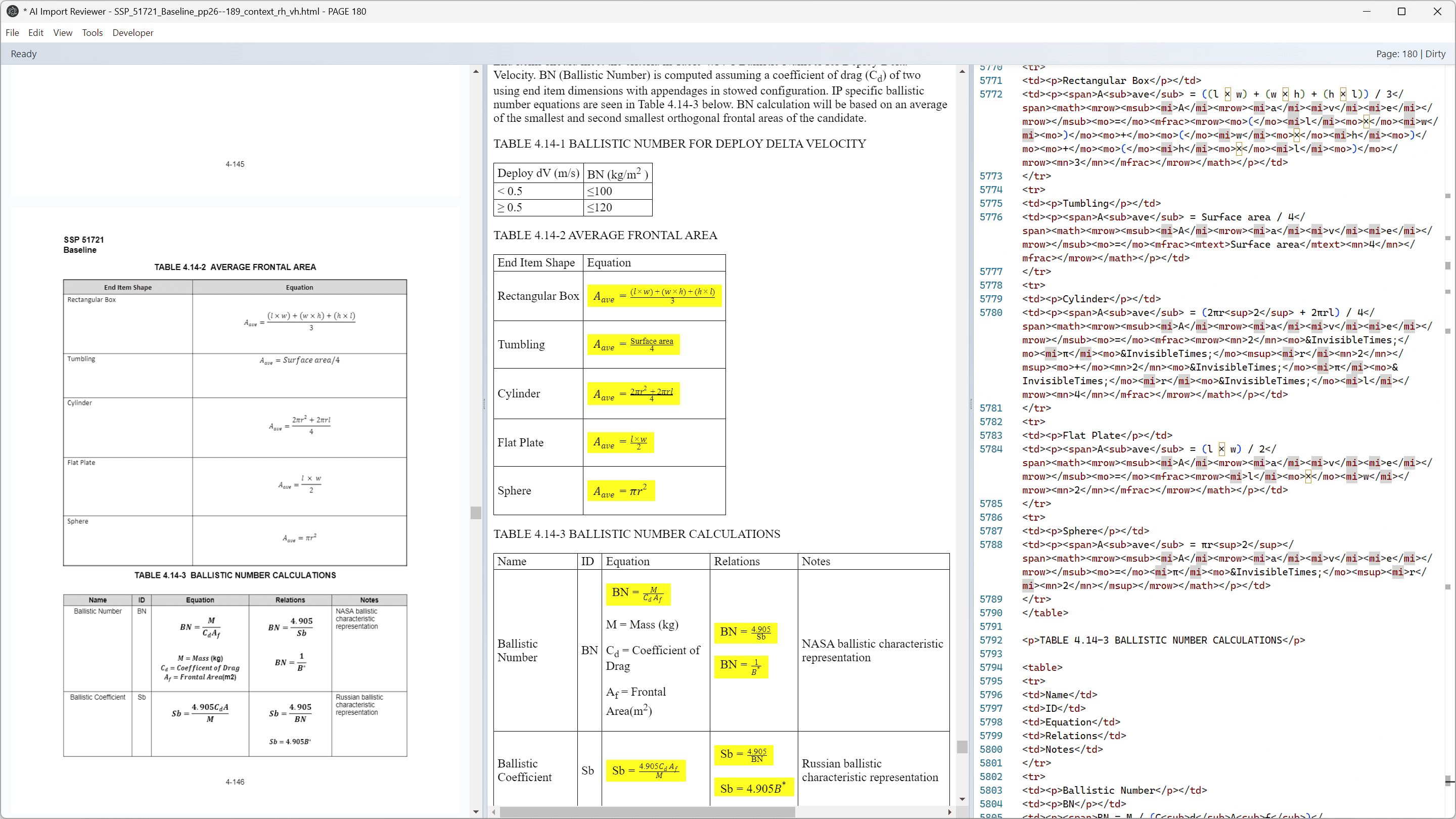This screenshot has height=819, width=1456.
Task: Click the PDF pane scroll-up arrow
Action: (x=476, y=72)
